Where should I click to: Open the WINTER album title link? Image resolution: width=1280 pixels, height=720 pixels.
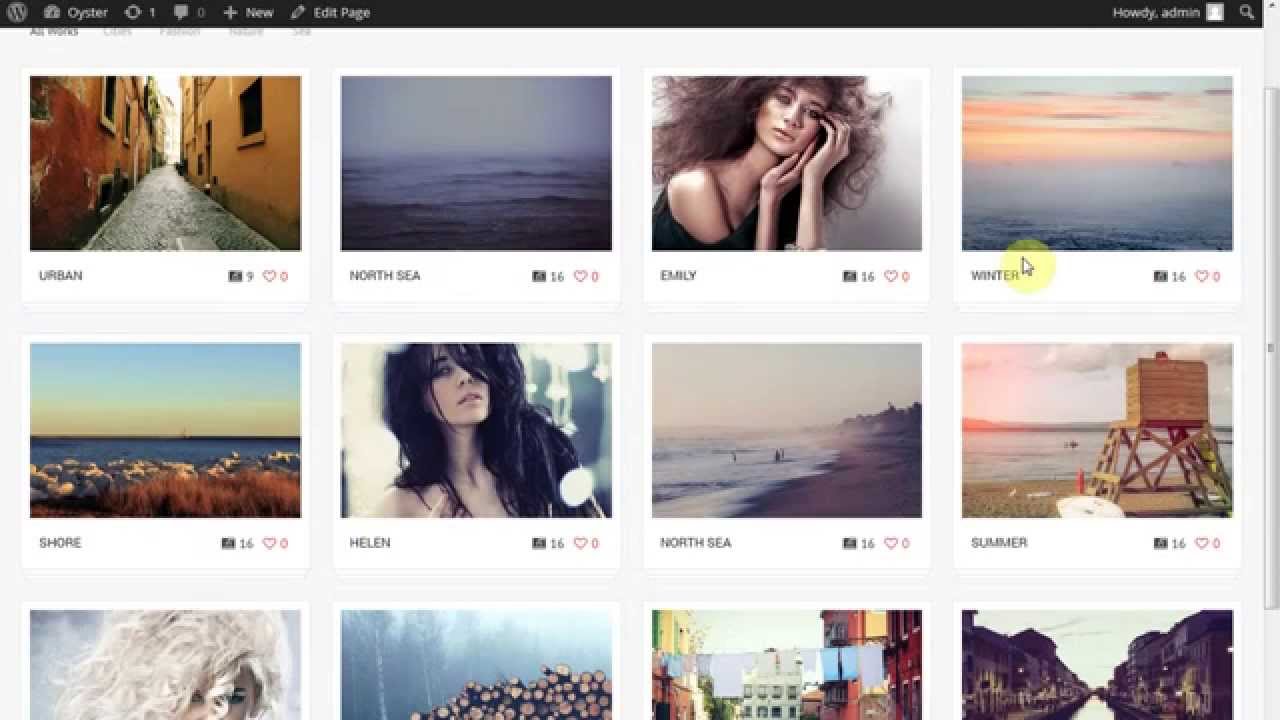tap(995, 275)
